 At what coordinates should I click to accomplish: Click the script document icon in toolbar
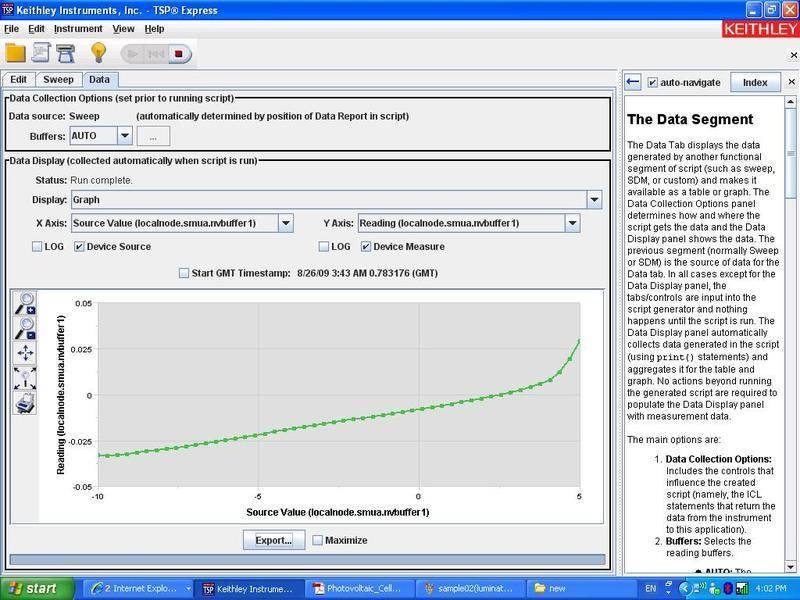[41, 52]
